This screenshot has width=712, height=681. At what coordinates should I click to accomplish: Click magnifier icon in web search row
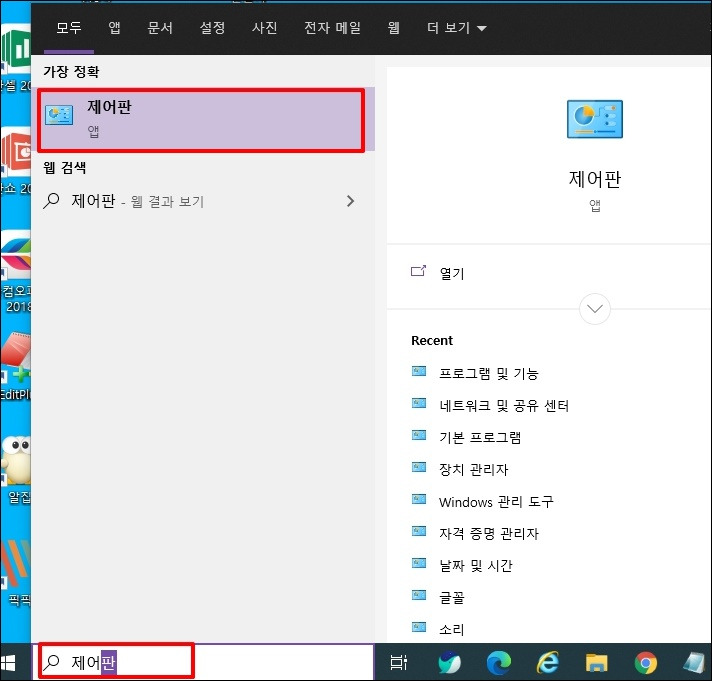[x=51, y=200]
